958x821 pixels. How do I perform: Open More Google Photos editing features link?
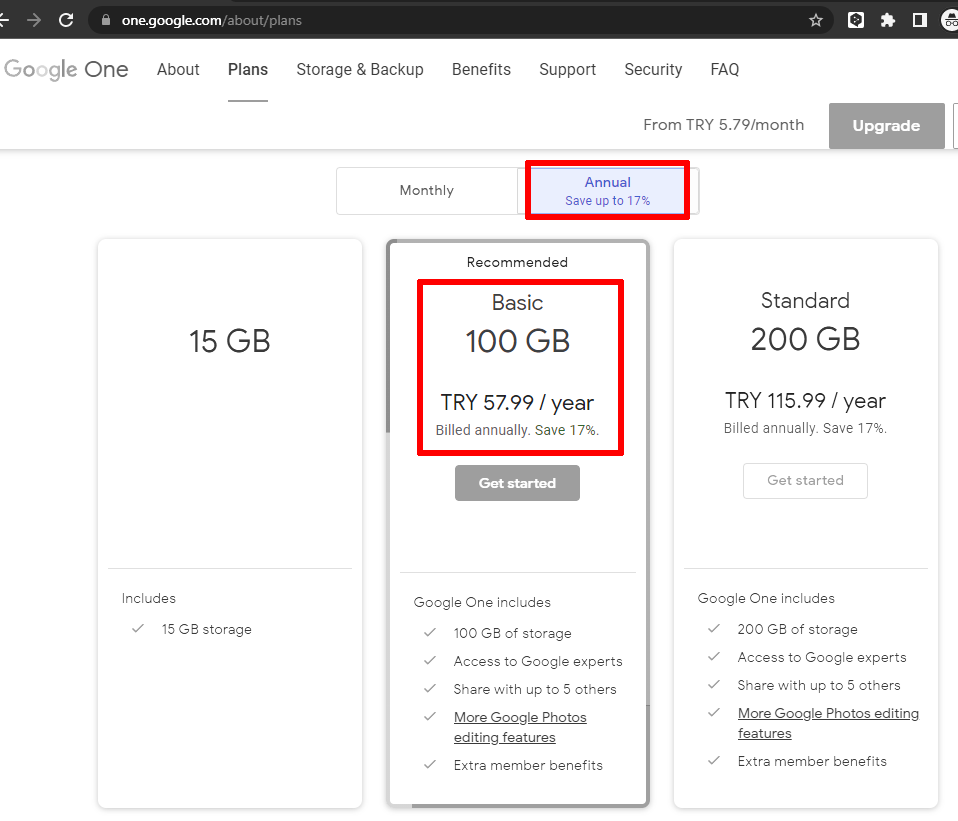520,727
